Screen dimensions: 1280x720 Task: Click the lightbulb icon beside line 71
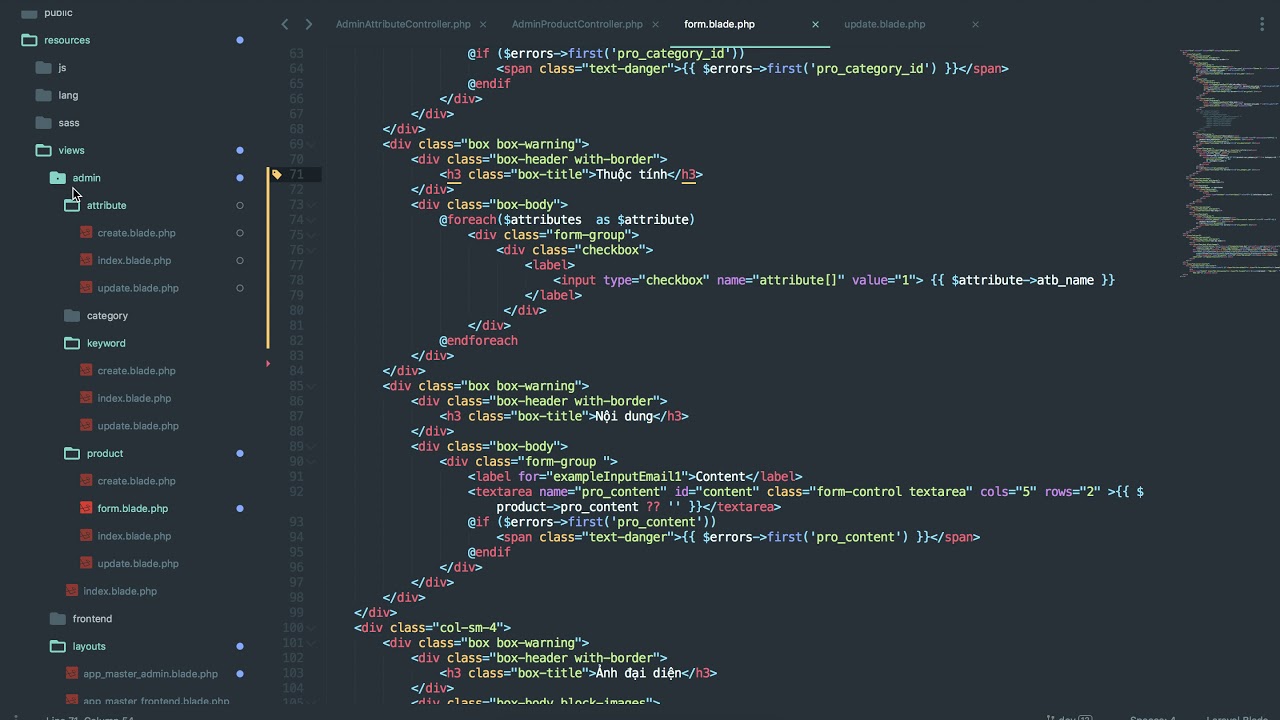[x=277, y=174]
